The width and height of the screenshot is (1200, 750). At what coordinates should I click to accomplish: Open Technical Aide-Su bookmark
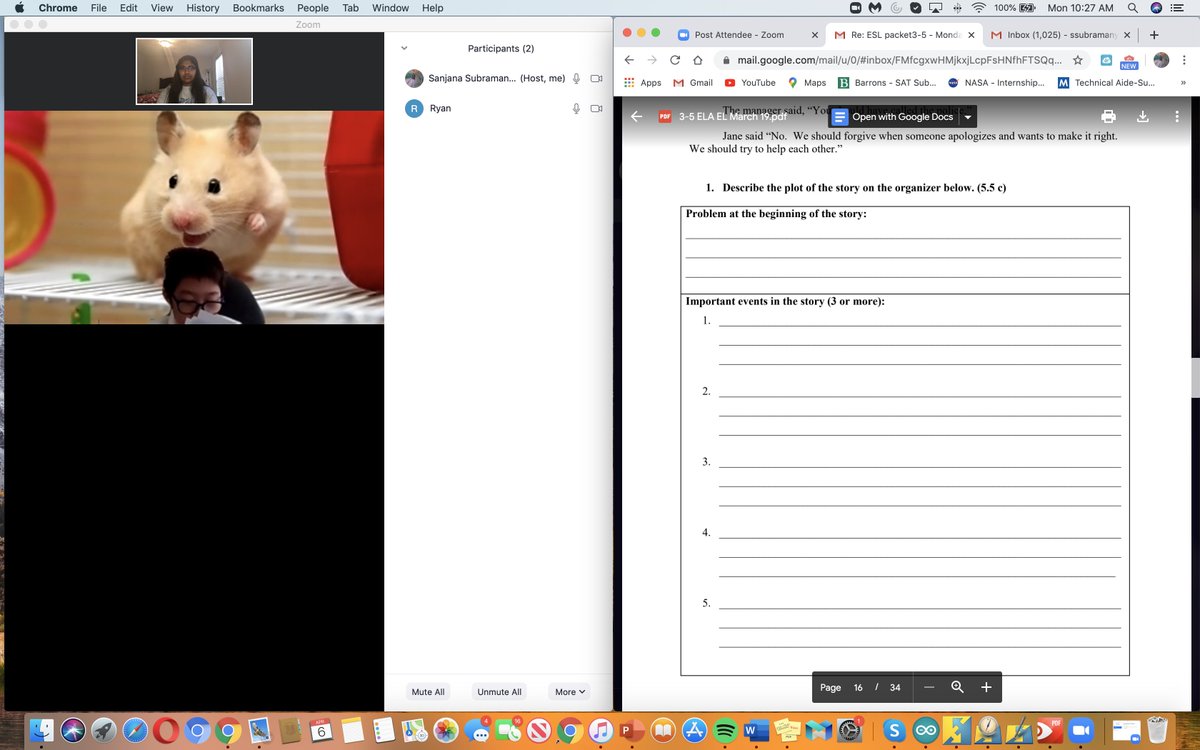pyautogui.click(x=1106, y=83)
